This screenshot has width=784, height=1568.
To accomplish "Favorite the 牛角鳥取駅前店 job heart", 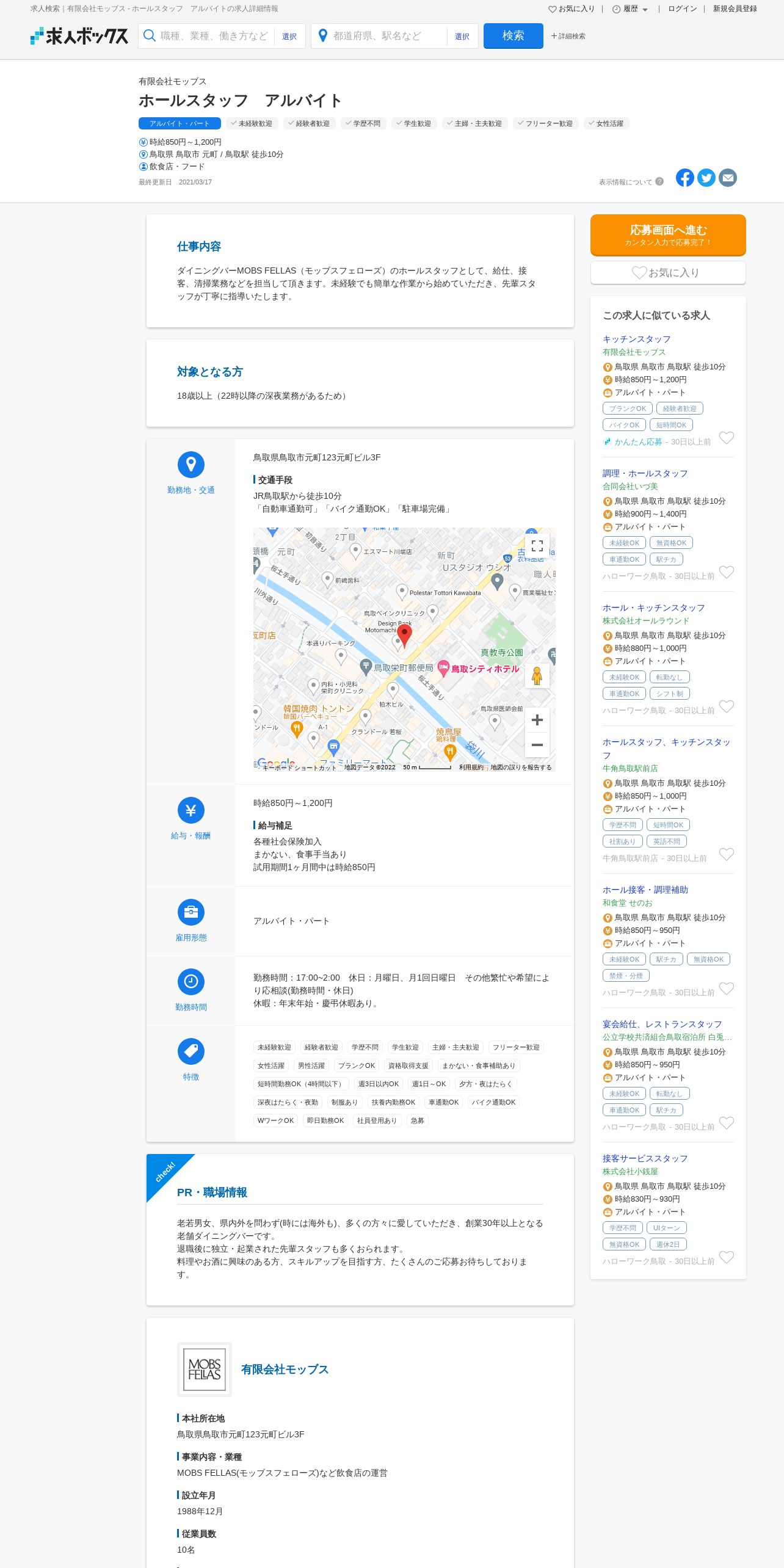I will point(727,854).
